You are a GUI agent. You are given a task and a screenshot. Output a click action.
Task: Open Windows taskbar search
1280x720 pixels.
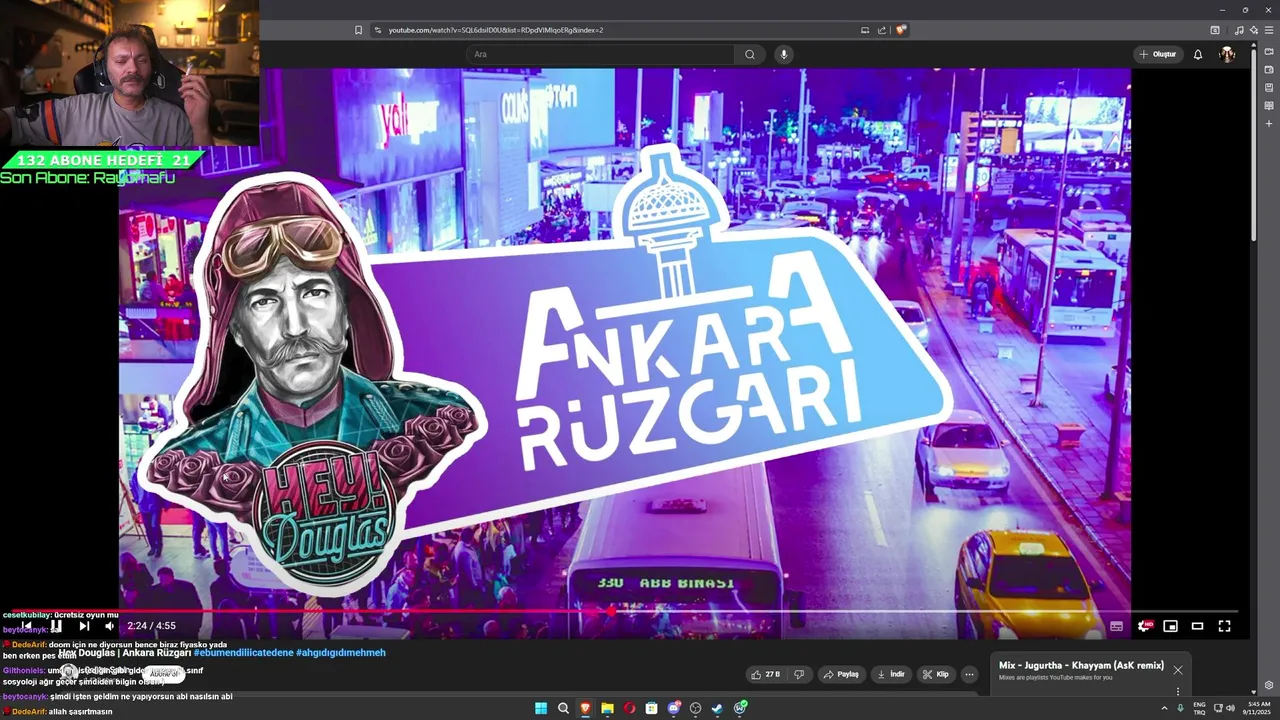[564, 708]
